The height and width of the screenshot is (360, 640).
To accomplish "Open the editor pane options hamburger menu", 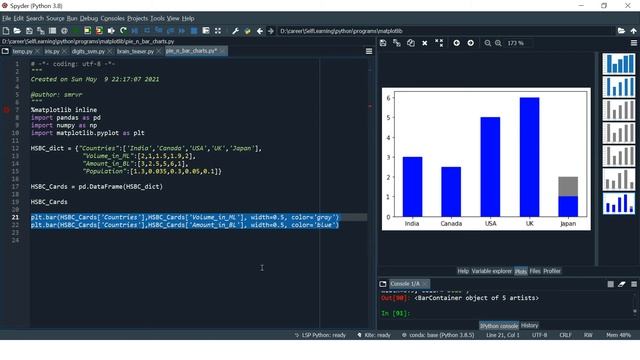I will [x=369, y=51].
